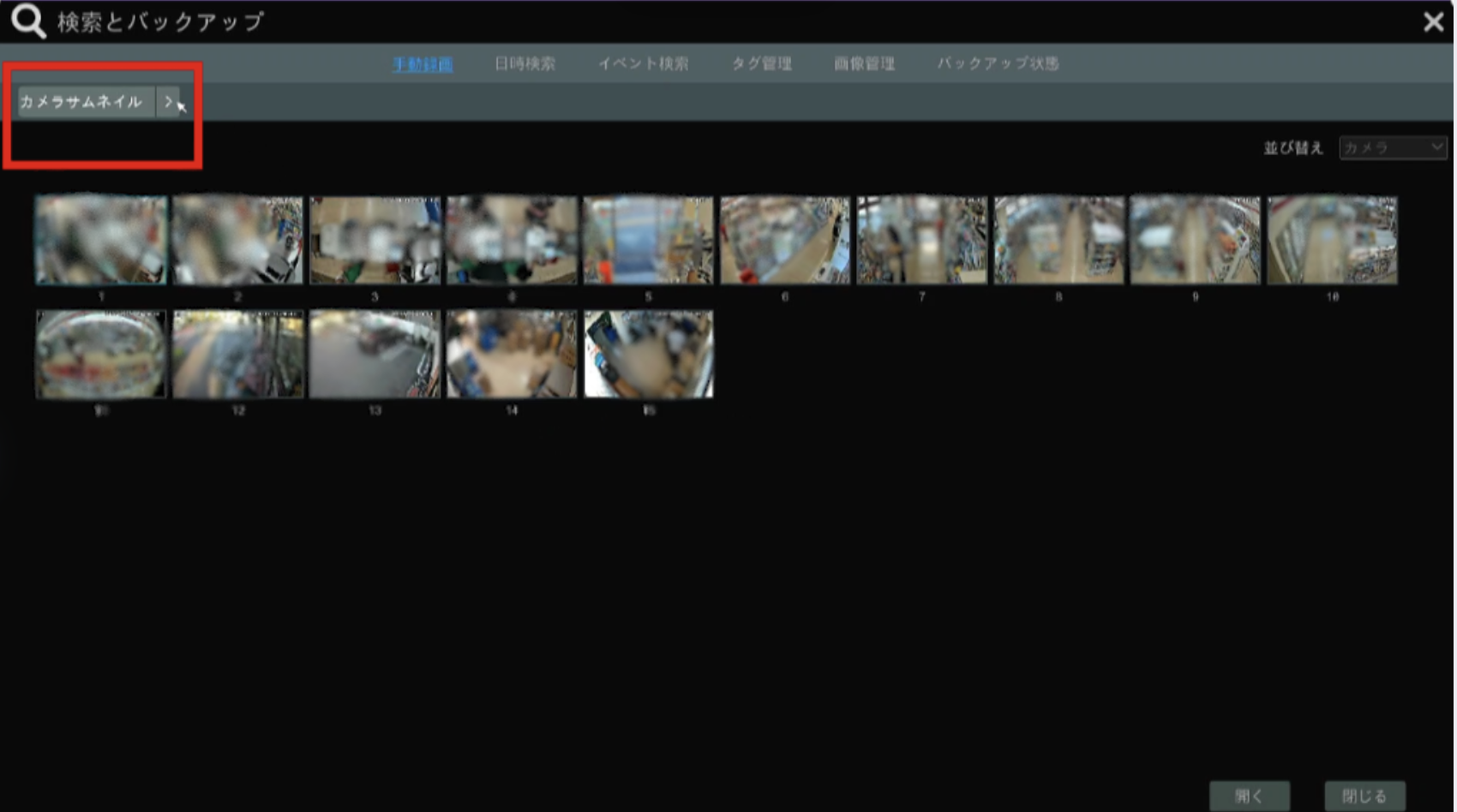This screenshot has width=1457, height=812.
Task: Expand the arrow next to カメラサムネイル
Action: click(168, 102)
